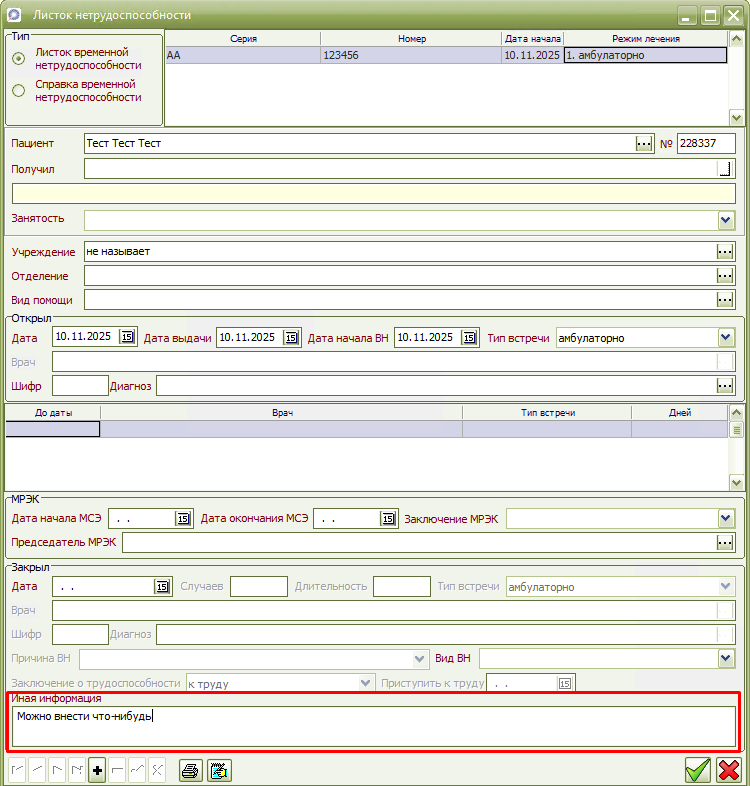Click the clipboard icon next to printer

pyautogui.click(x=219, y=770)
